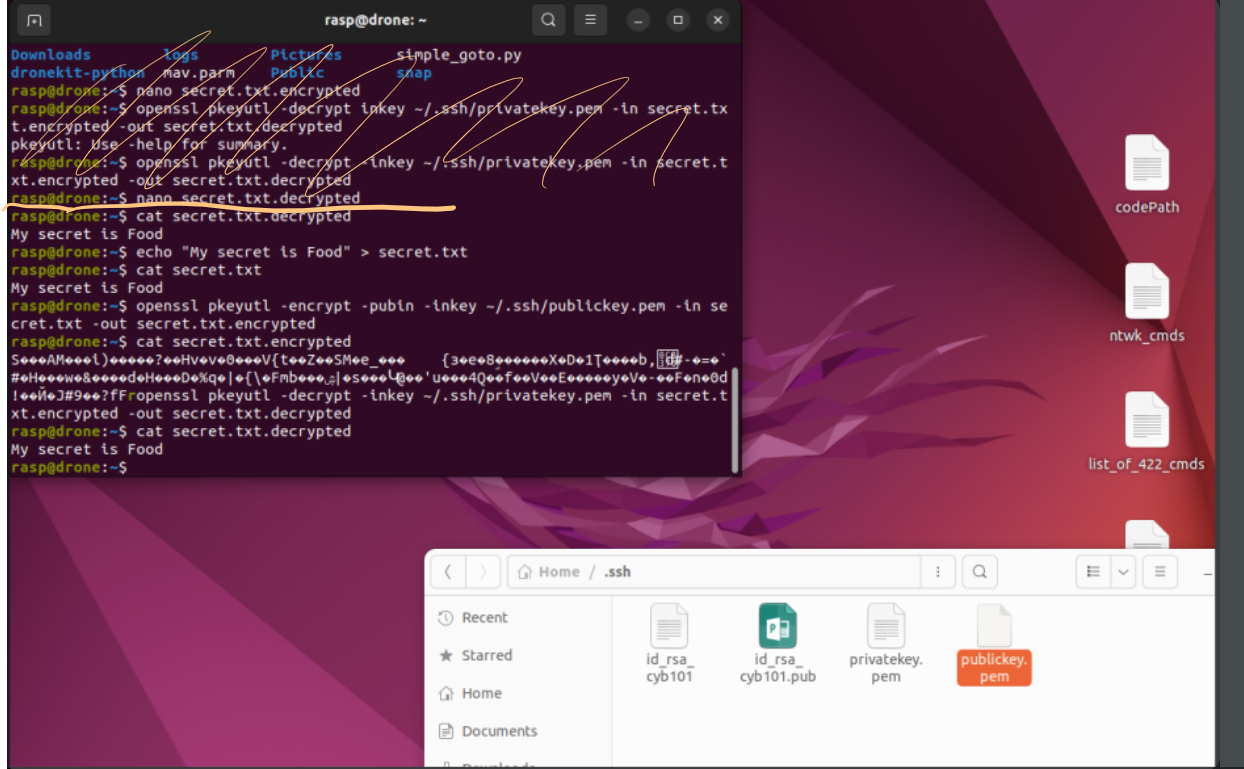Screen dimensions: 1244x769
Task: Select the privatekey.pem file
Action: coord(885,643)
